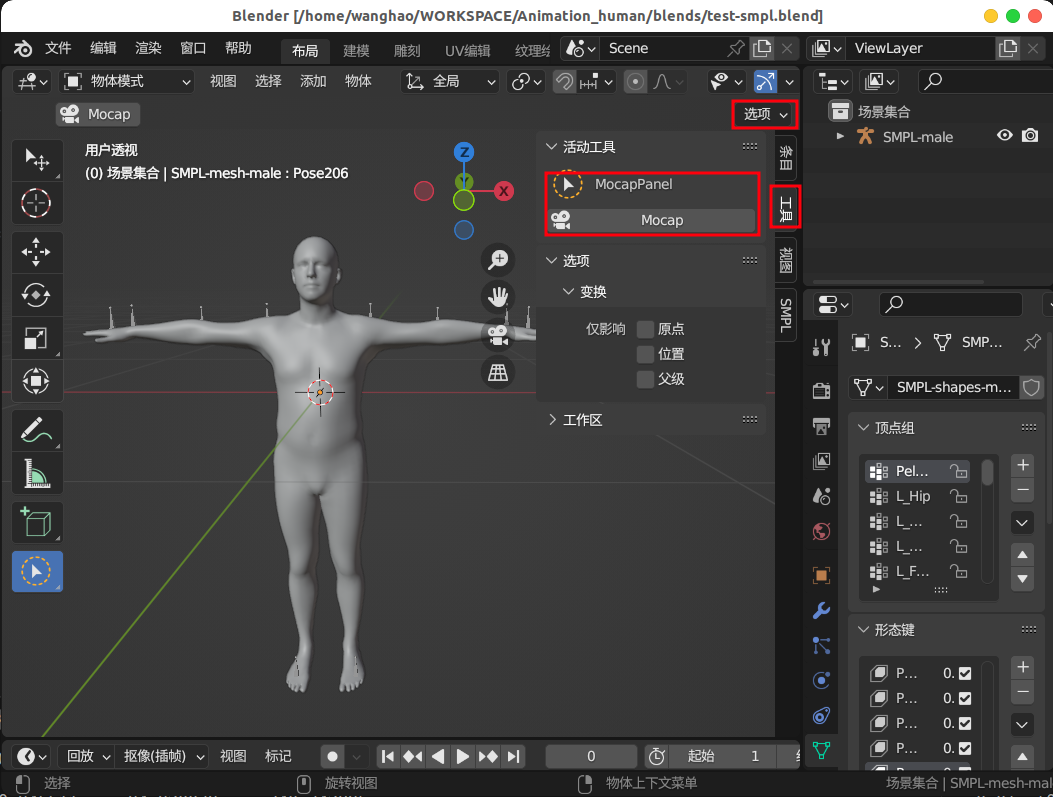Open the Object properties tab icon
The image size is (1053, 797).
821,575
